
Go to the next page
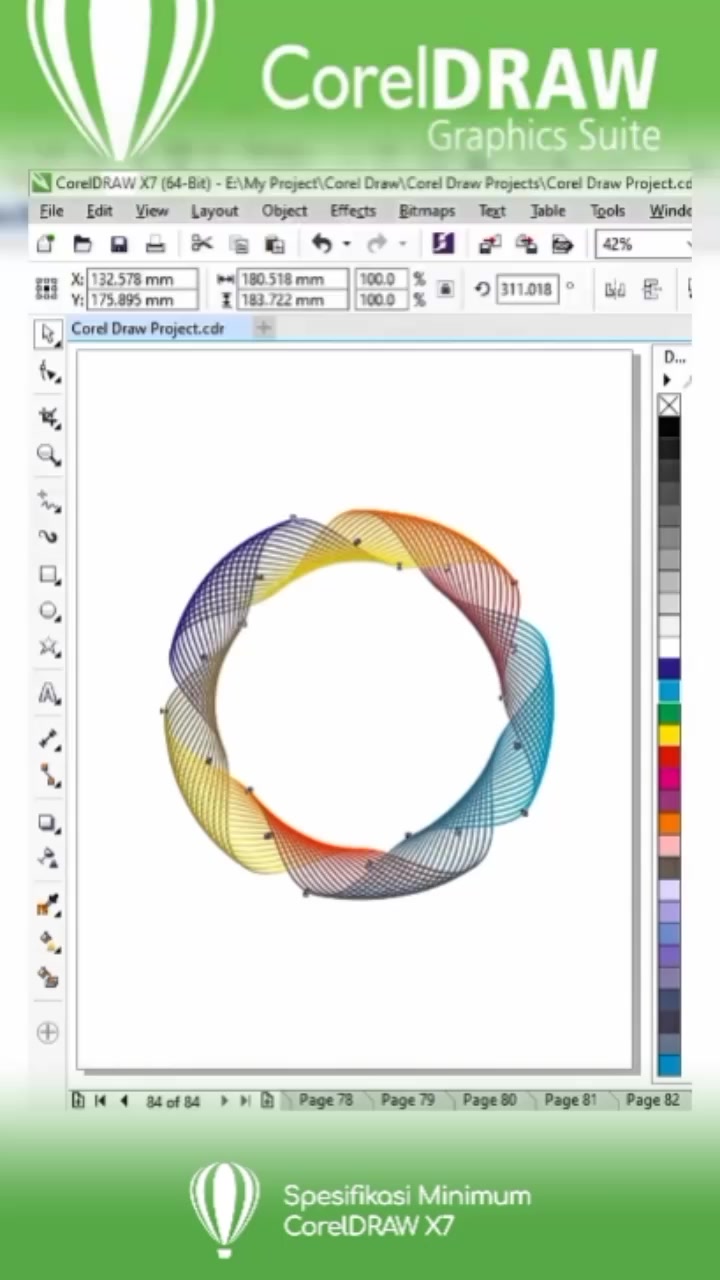point(223,1100)
